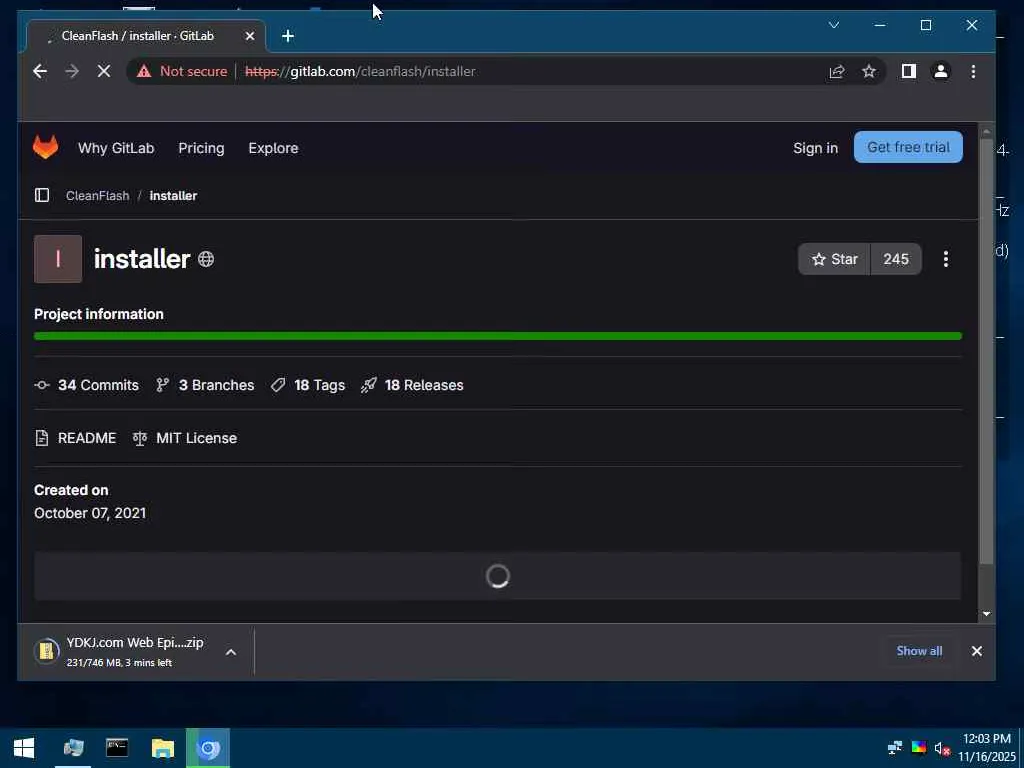Click the public visibility globe icon
Image resolution: width=1024 pixels, height=768 pixels.
click(x=206, y=259)
